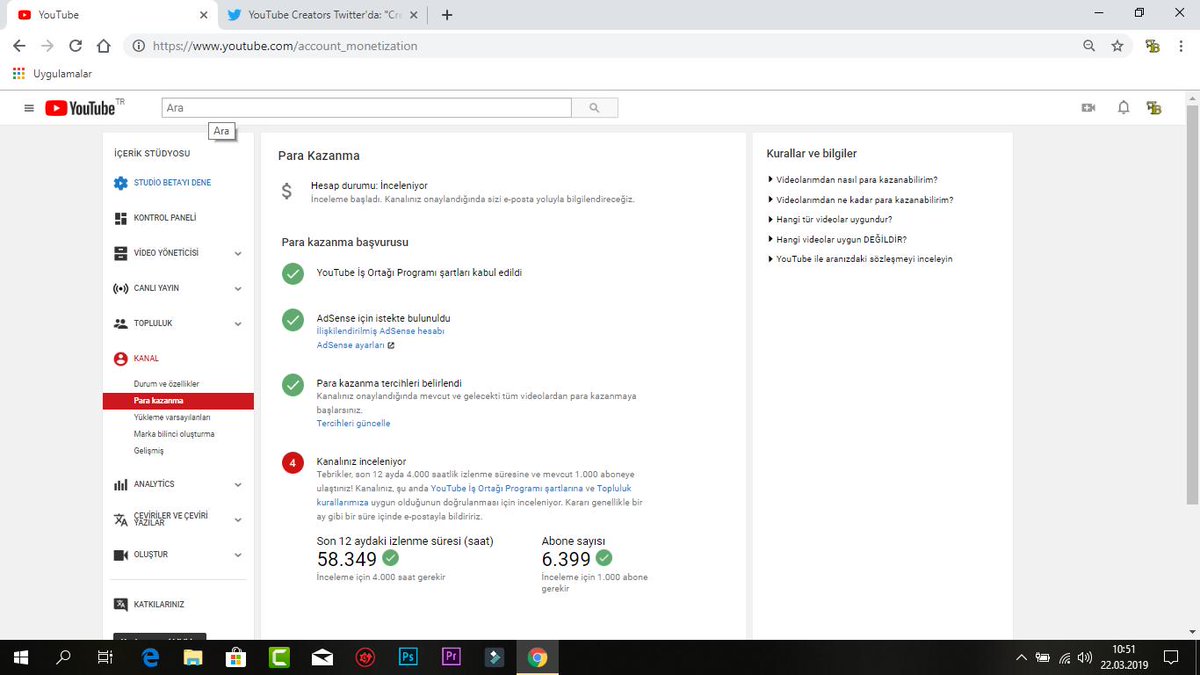Go back in Chrome
Image resolution: width=1200 pixels, height=675 pixels.
click(x=19, y=46)
